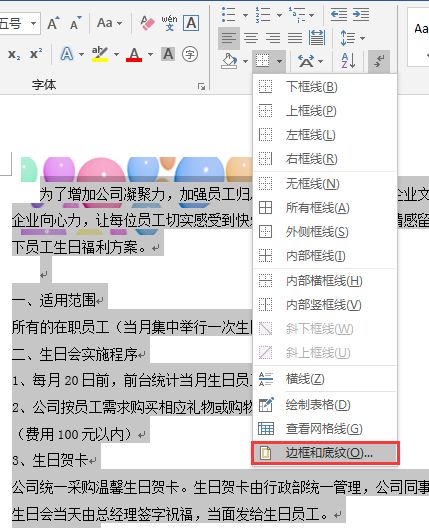Screen dimensions: 429x528
Task: Click the increase indent icon
Action: (x=361, y=15)
